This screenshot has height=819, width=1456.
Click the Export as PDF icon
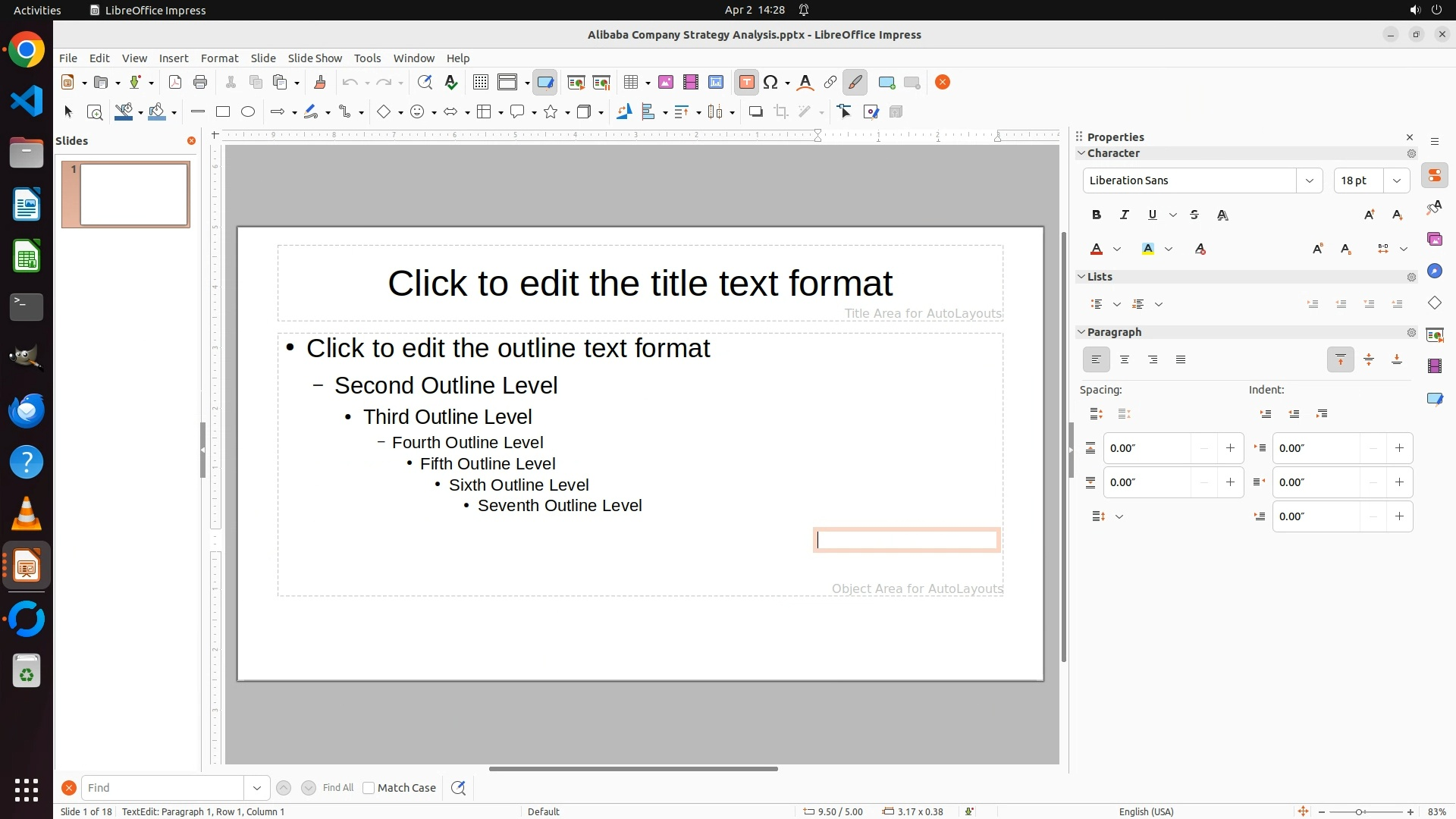[x=175, y=83]
